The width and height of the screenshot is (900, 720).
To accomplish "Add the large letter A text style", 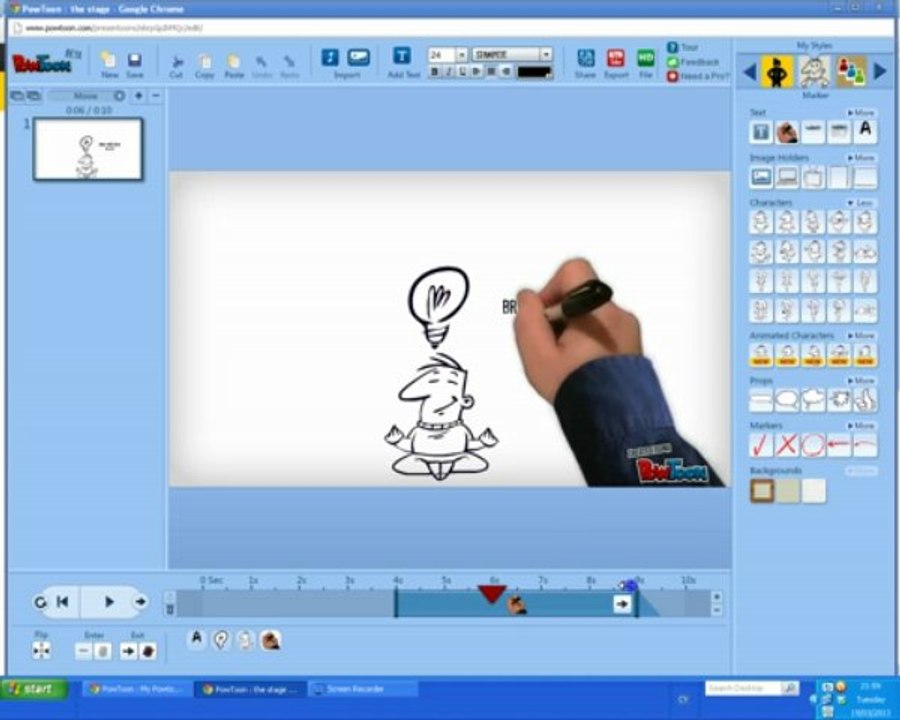I will [865, 131].
